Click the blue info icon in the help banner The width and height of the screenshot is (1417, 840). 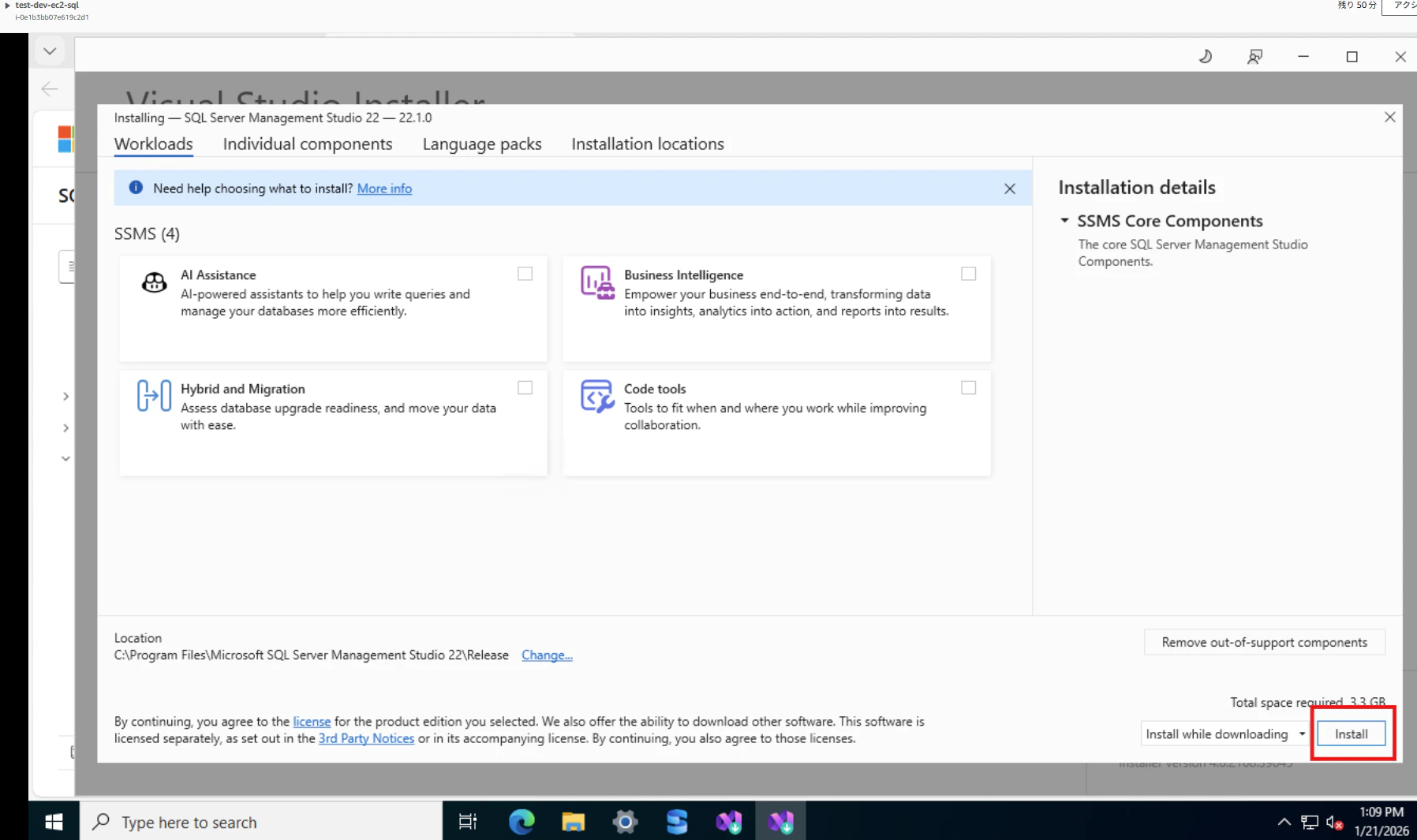click(136, 188)
